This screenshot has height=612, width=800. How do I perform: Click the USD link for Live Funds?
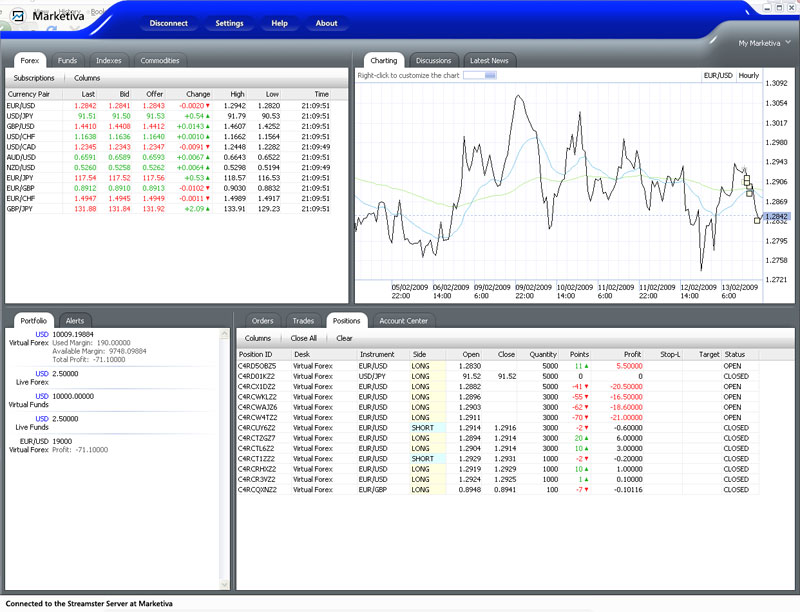(42, 419)
